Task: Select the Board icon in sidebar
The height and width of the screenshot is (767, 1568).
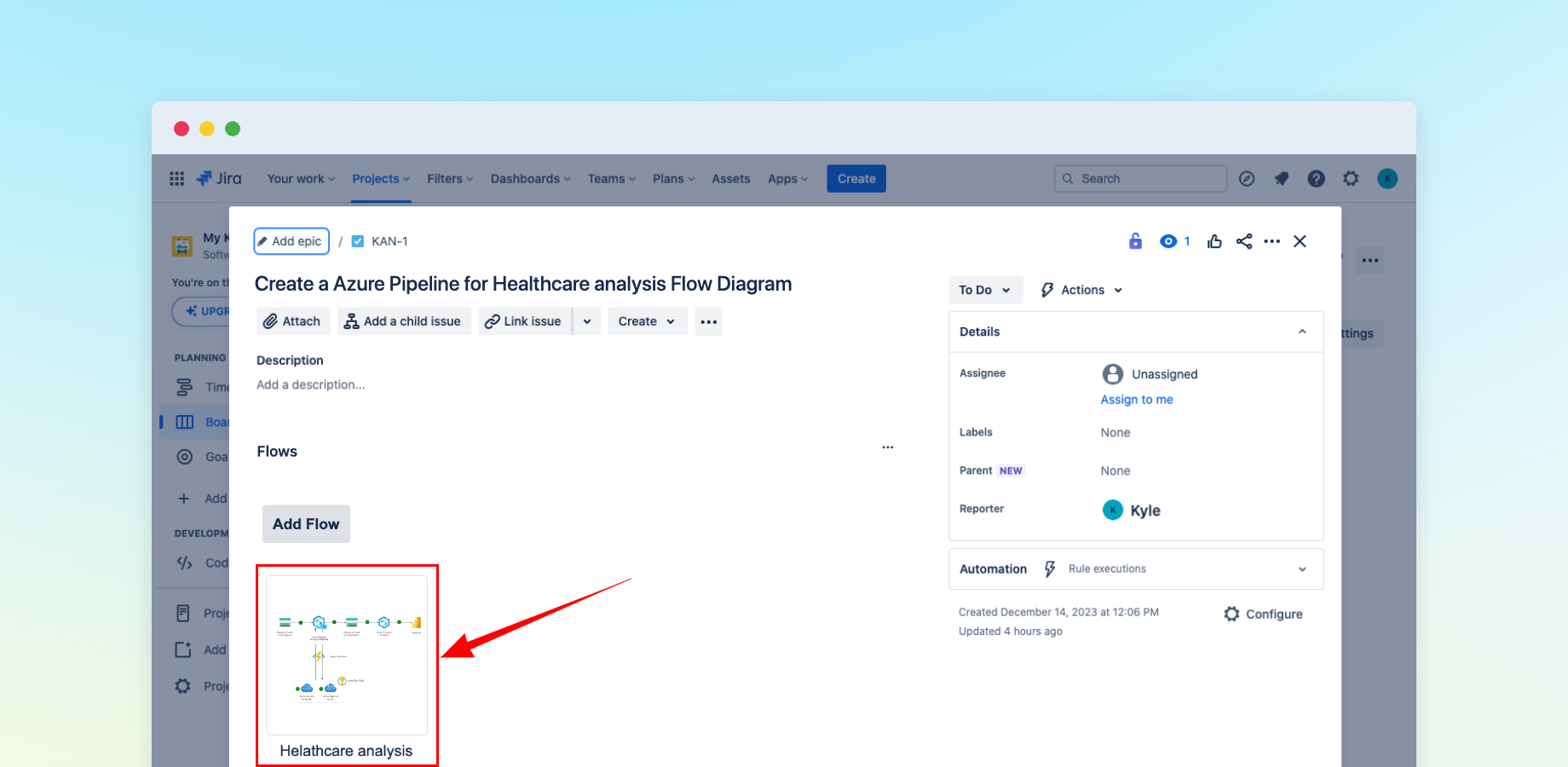Action: click(185, 422)
